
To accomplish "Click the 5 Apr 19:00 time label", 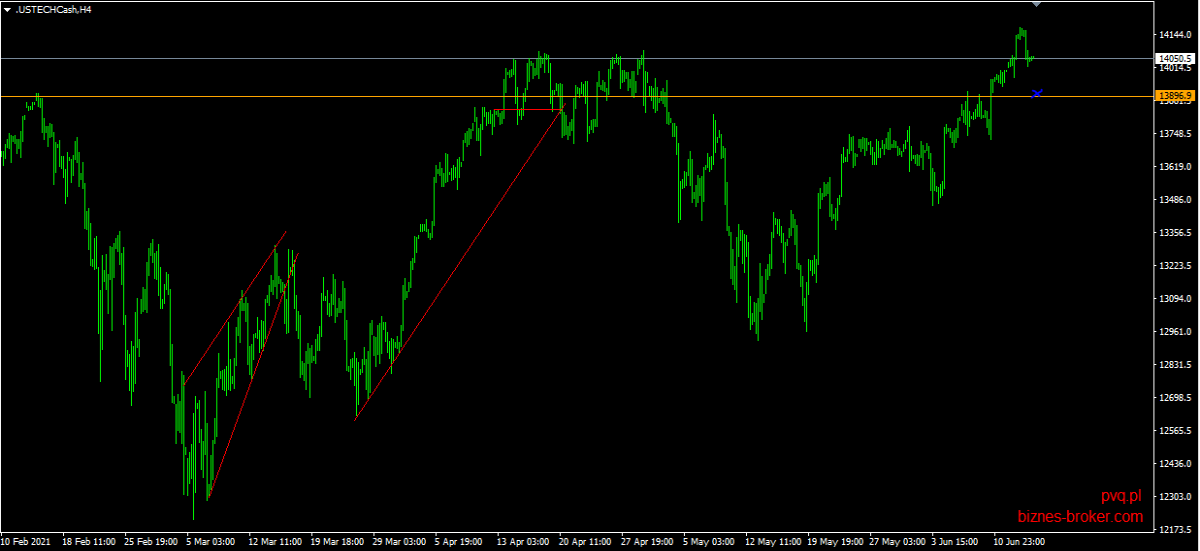I will [x=459, y=542].
